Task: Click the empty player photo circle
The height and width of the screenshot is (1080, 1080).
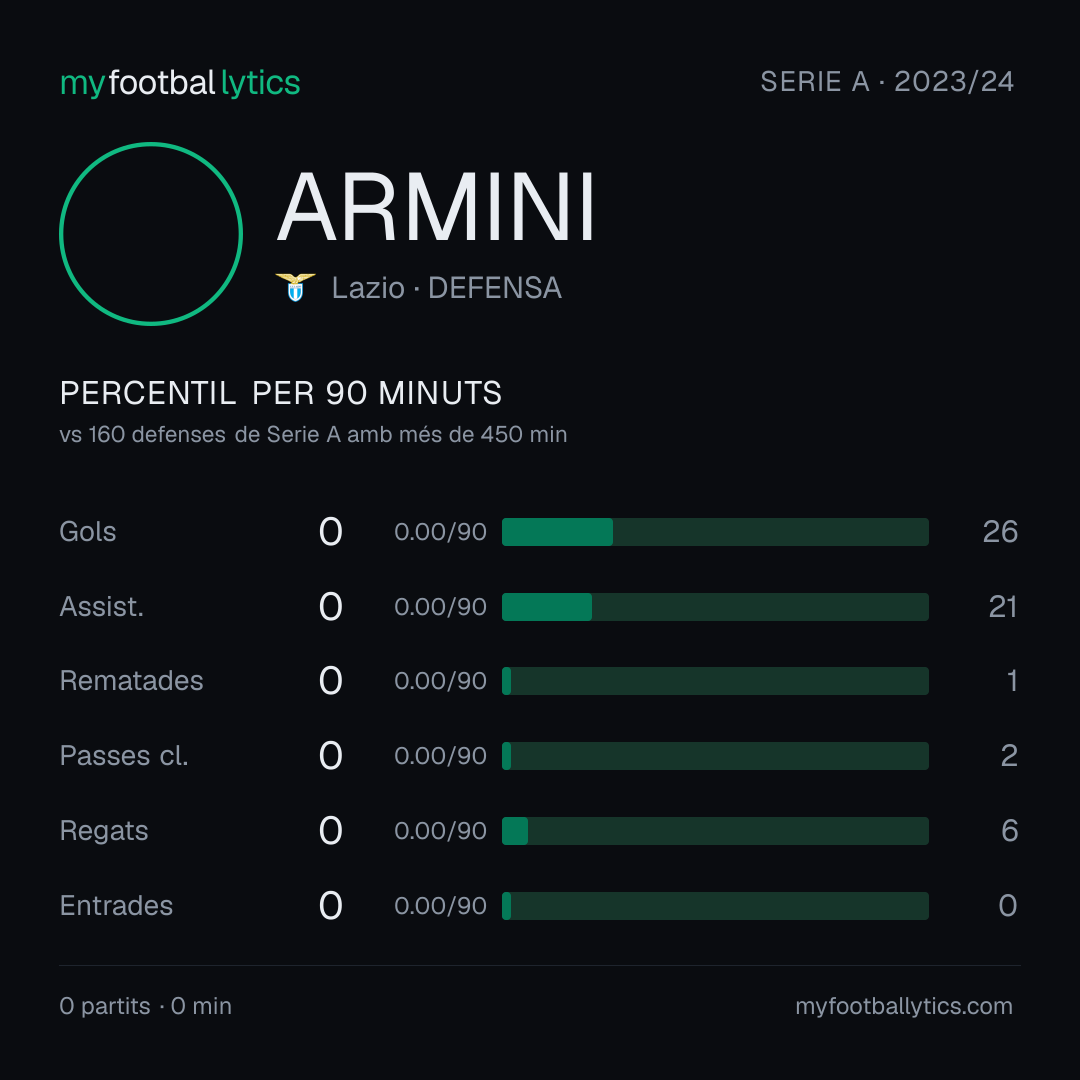Action: 151,233
